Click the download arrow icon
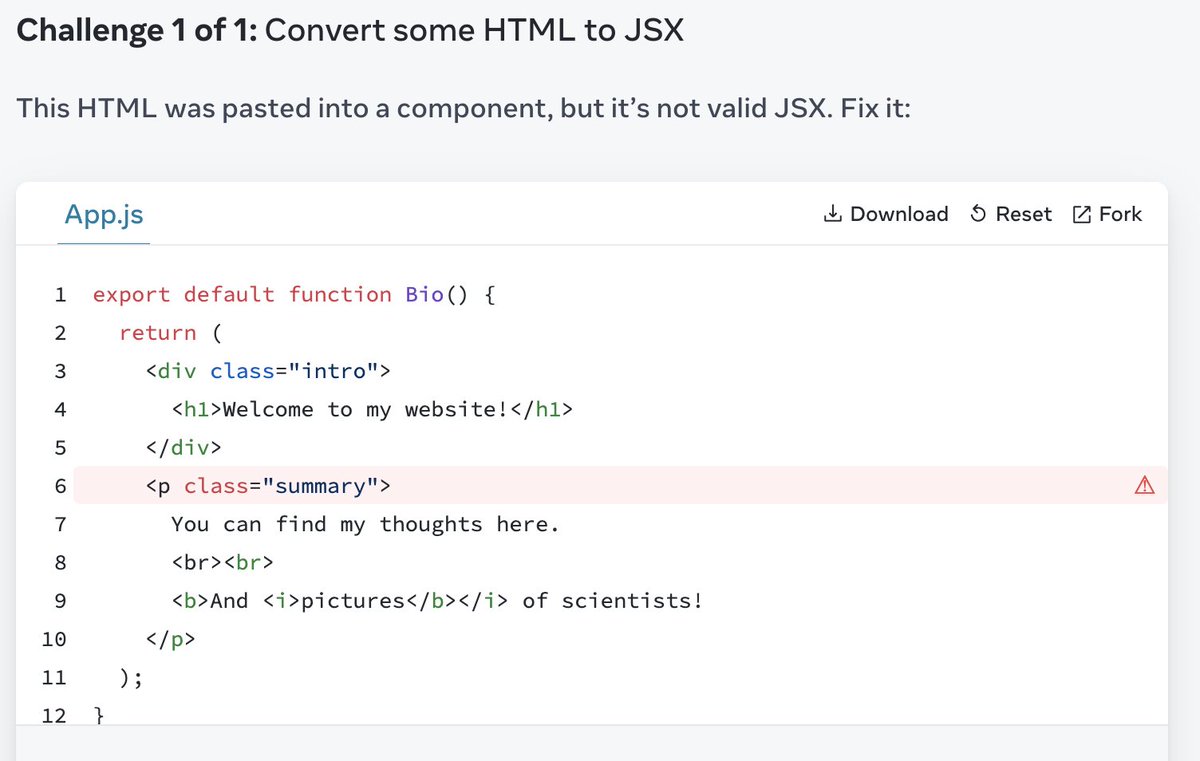Screen dimensions: 1200x761 pos(832,214)
